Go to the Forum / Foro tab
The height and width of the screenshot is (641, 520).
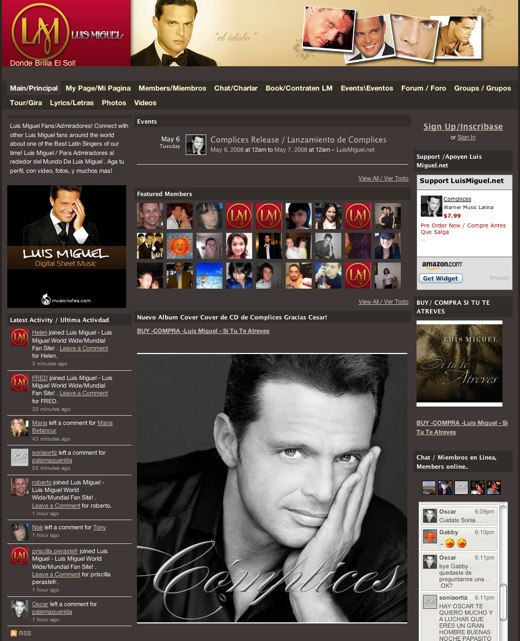click(x=424, y=88)
